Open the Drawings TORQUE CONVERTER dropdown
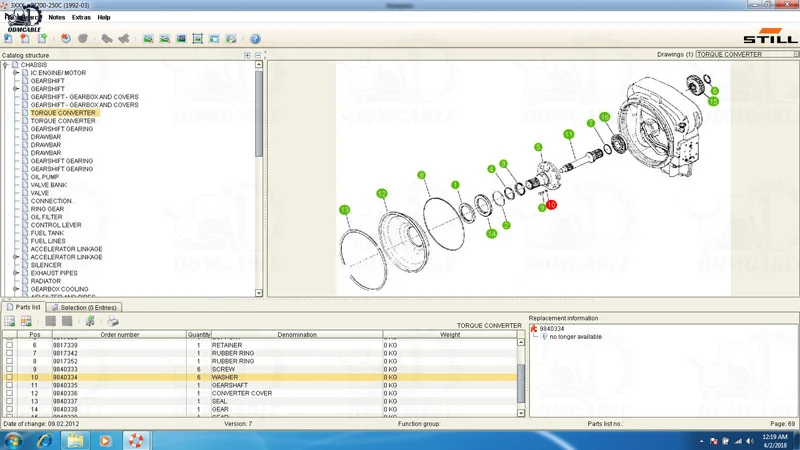The image size is (800, 450). tap(796, 54)
